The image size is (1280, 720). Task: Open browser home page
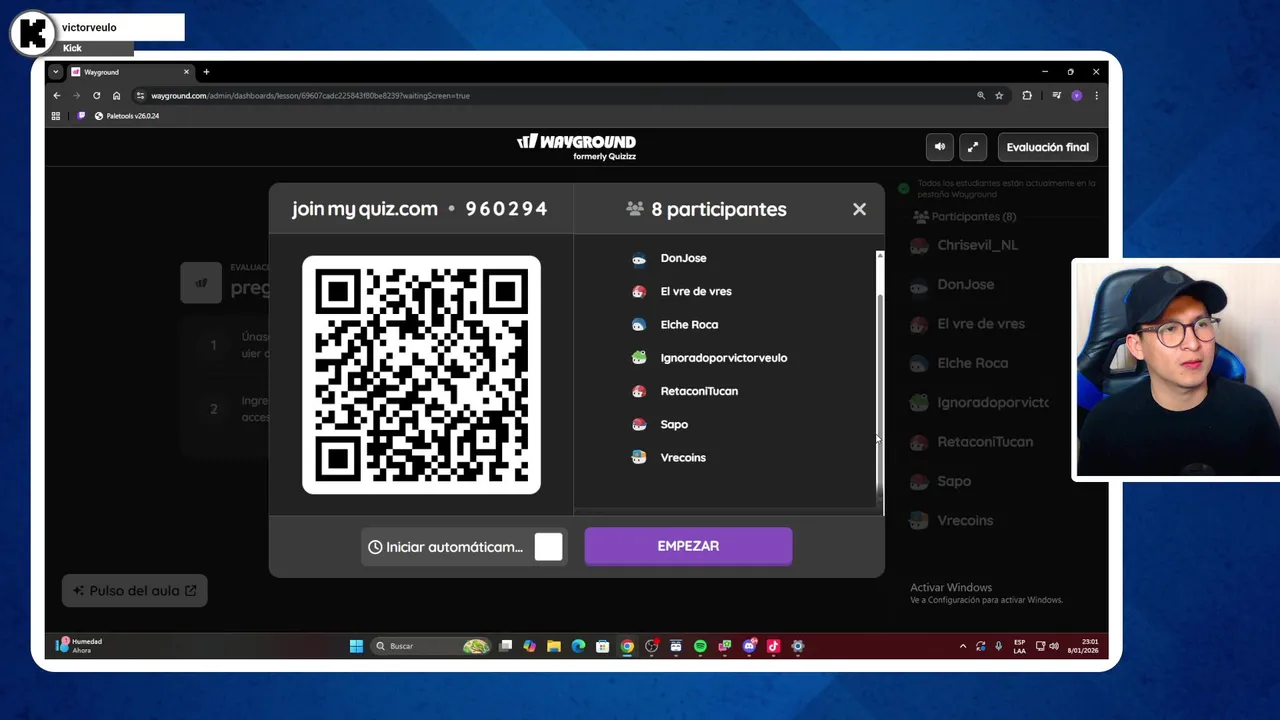(116, 96)
